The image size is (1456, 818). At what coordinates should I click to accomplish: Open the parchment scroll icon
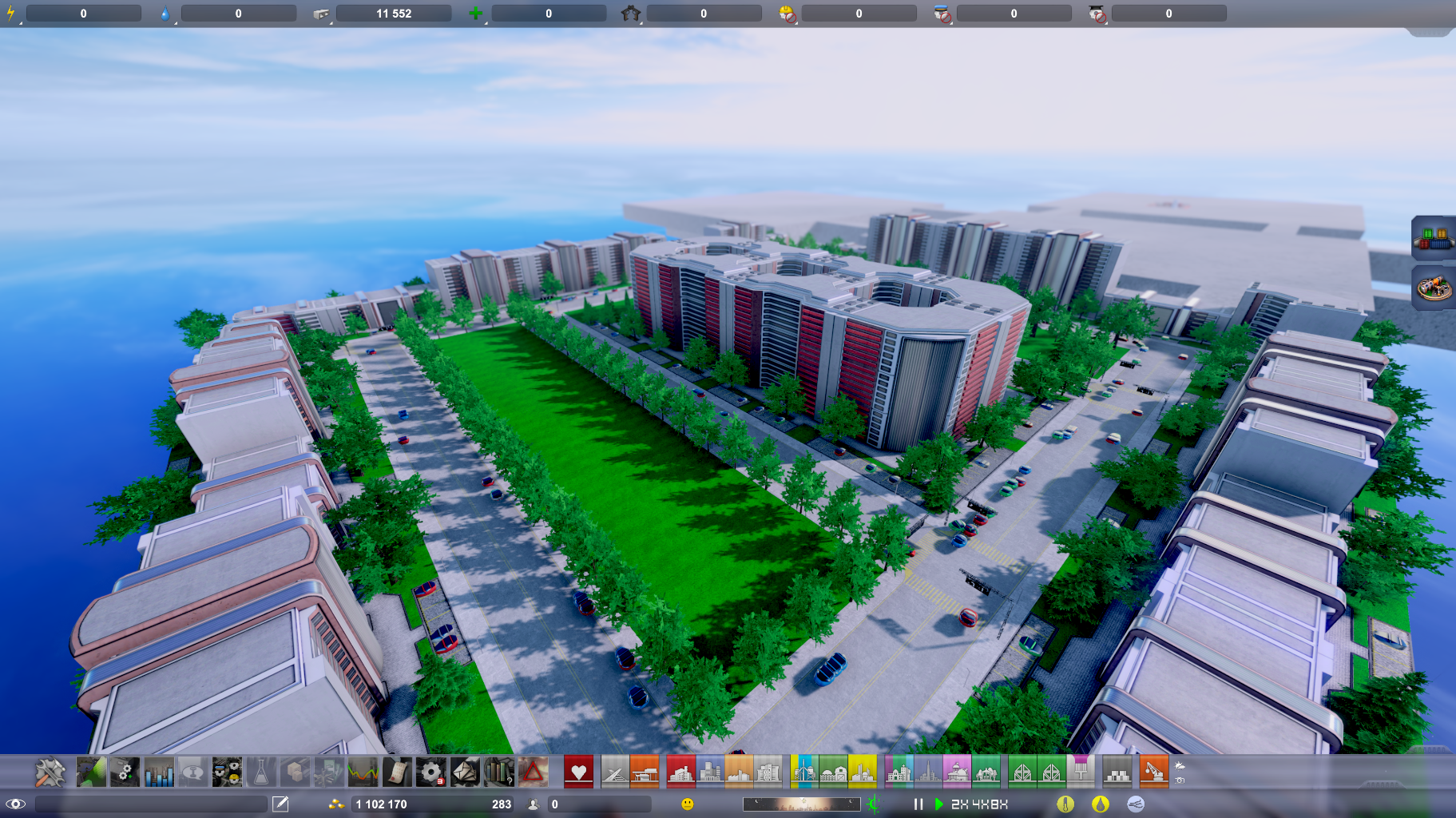(397, 772)
